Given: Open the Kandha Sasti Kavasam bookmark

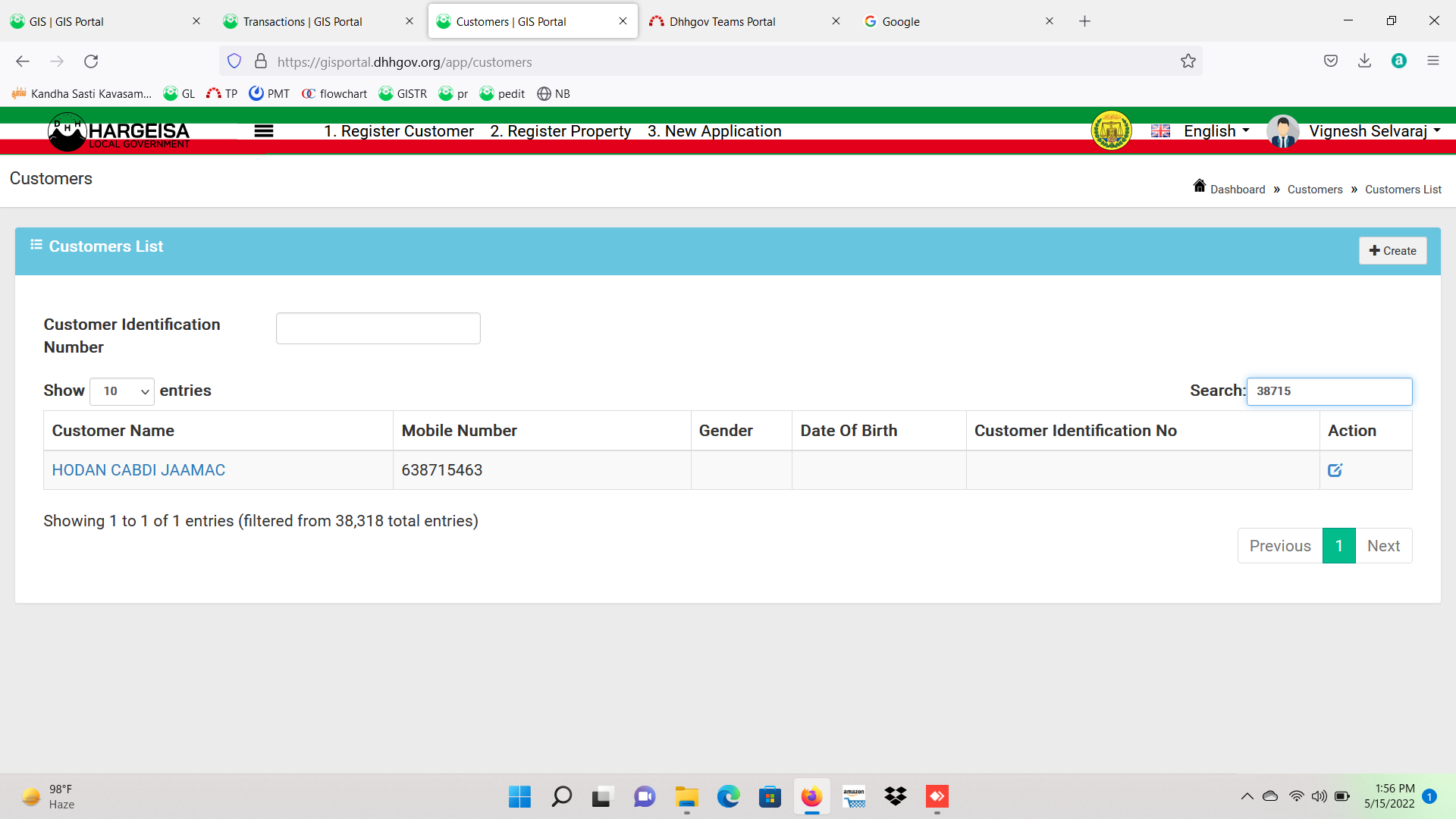Looking at the screenshot, I should point(82,94).
